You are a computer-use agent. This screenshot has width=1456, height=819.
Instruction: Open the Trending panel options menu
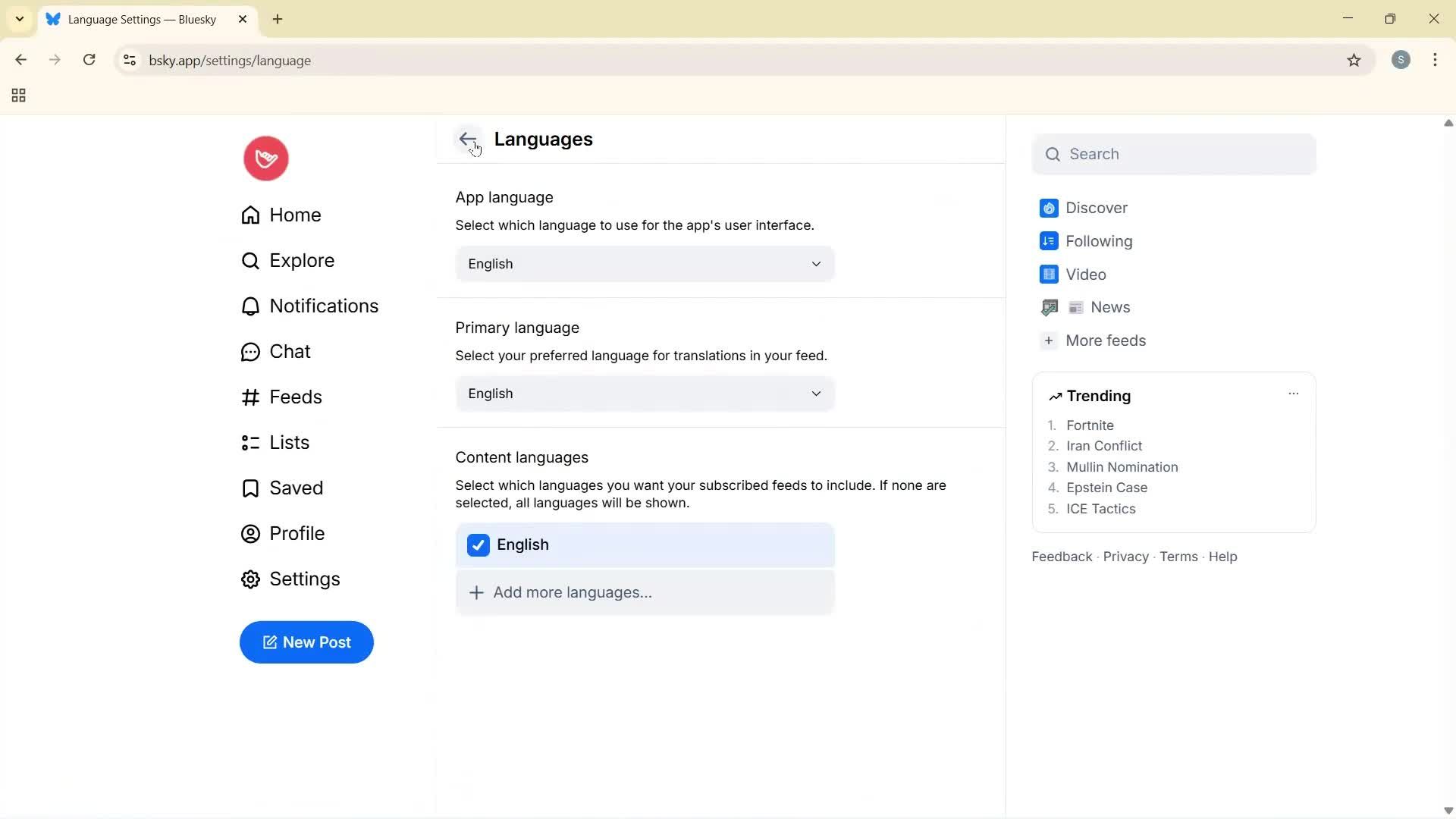tap(1294, 394)
